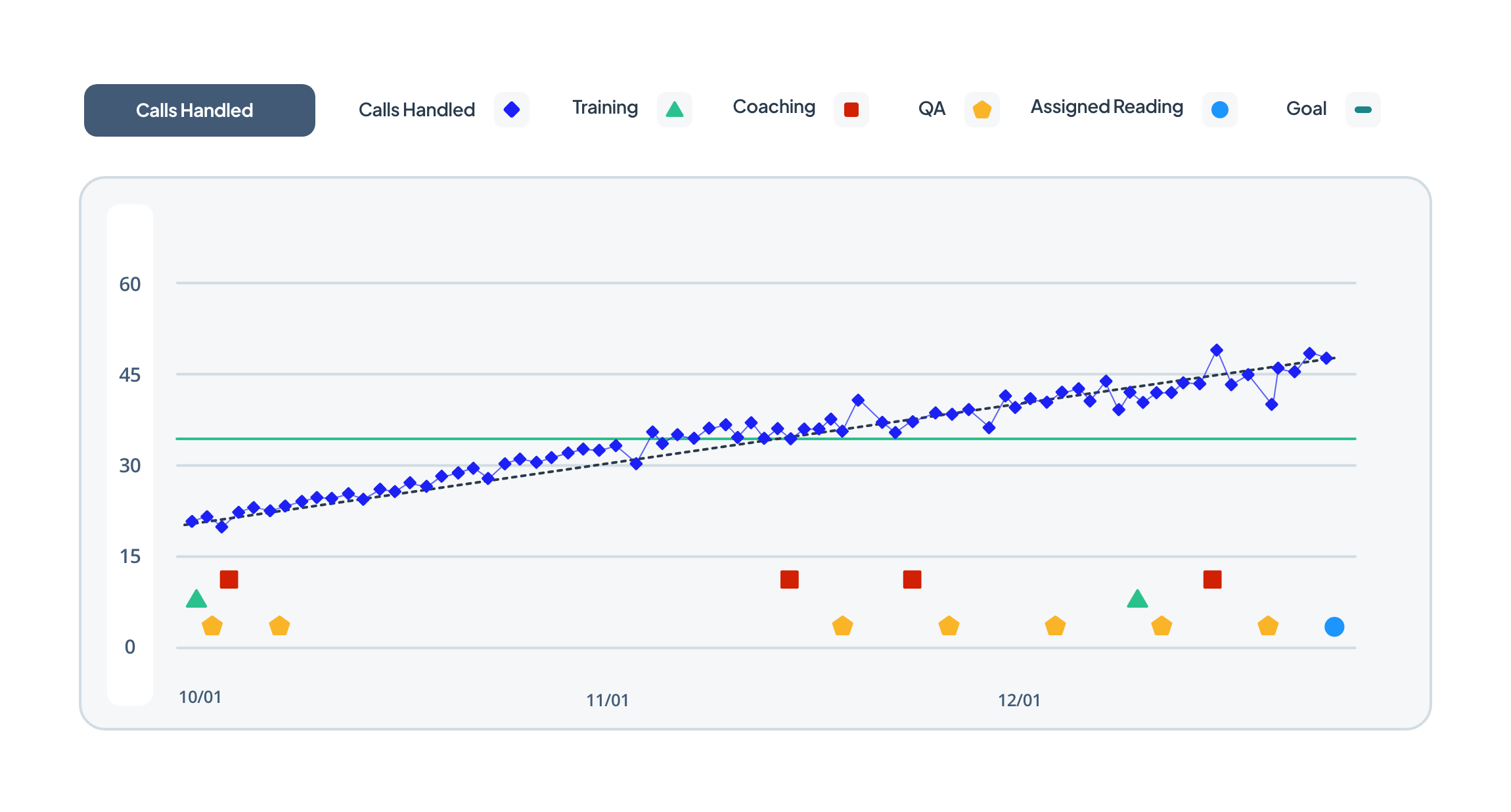Viewport: 1511px width, 812px height.
Task: Click the last QA pentagon marker in December
Action: (x=1268, y=626)
